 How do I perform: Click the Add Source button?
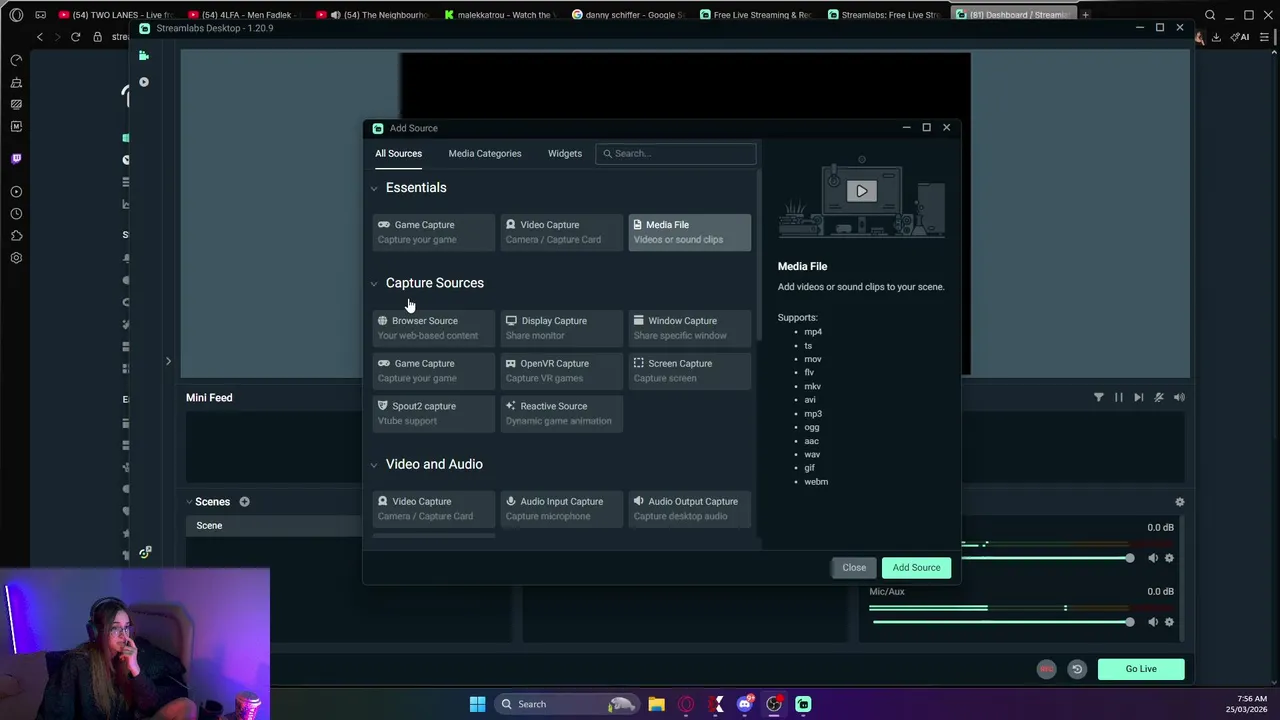tap(916, 567)
